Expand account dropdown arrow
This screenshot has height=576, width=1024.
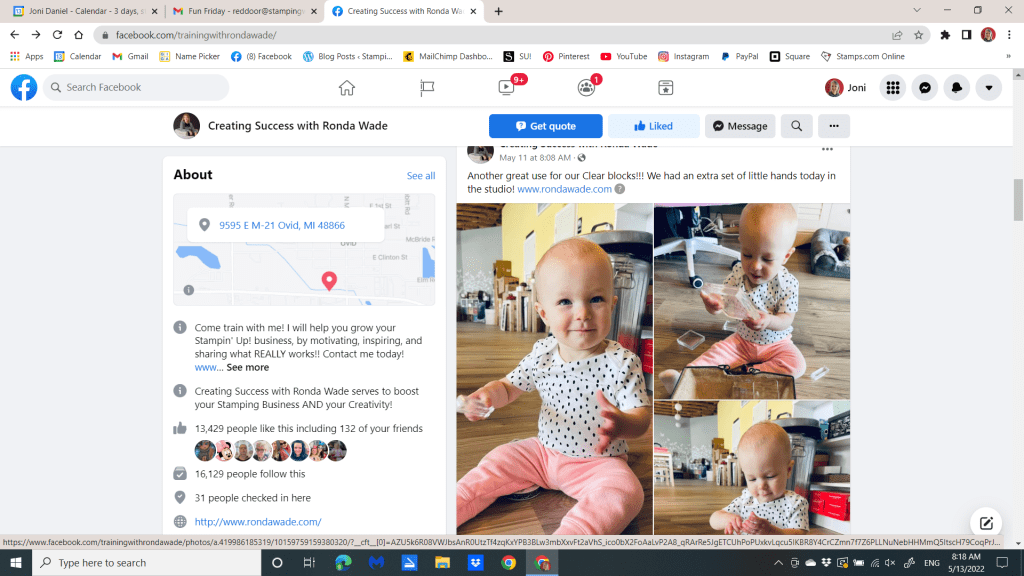coord(988,88)
